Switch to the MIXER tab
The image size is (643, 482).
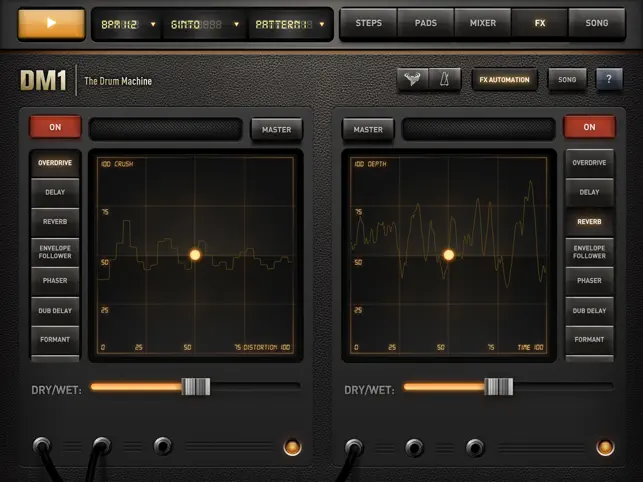(x=483, y=23)
